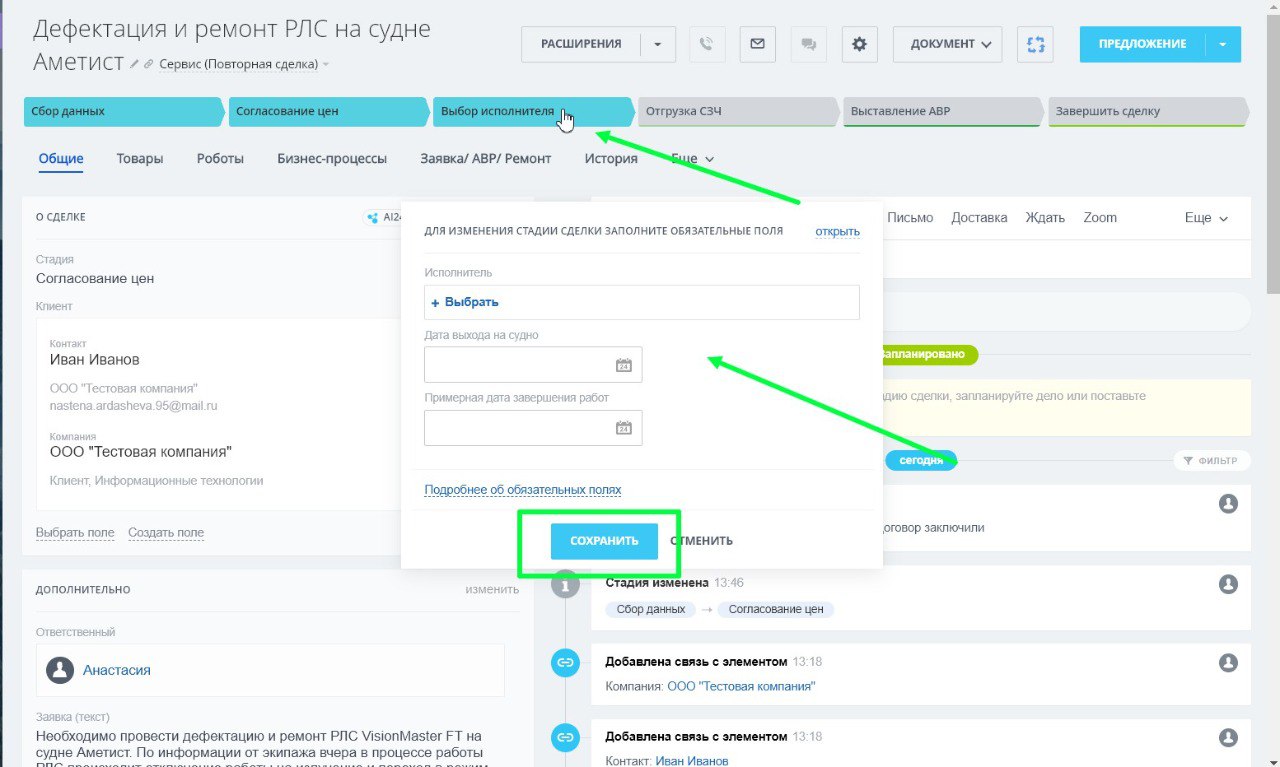Click the user avatar on the договор заключили entry

click(1228, 504)
